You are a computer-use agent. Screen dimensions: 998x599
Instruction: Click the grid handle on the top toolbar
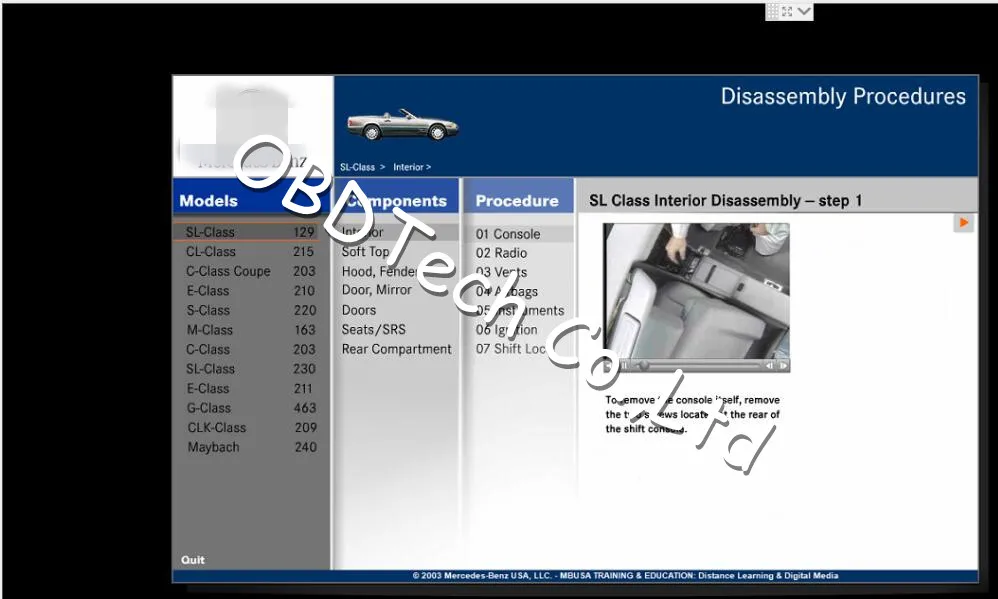pos(772,11)
